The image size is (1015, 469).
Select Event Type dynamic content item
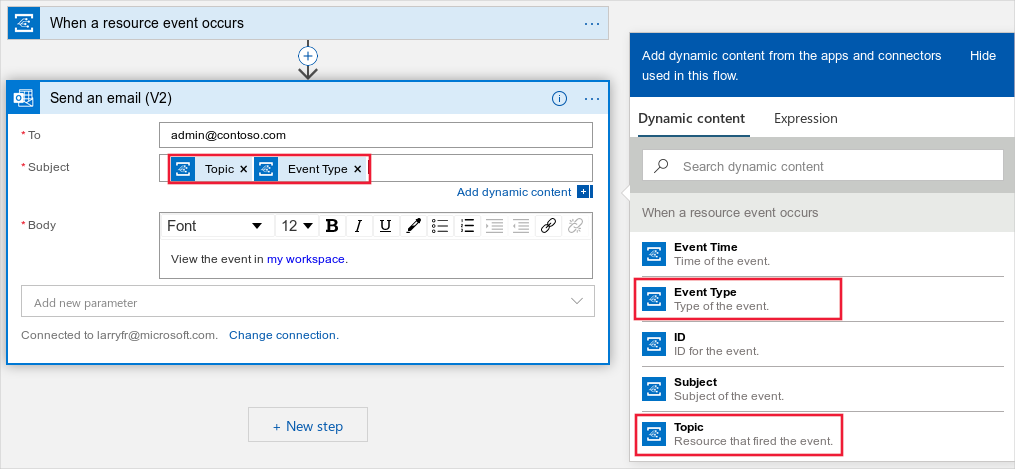tap(822, 299)
